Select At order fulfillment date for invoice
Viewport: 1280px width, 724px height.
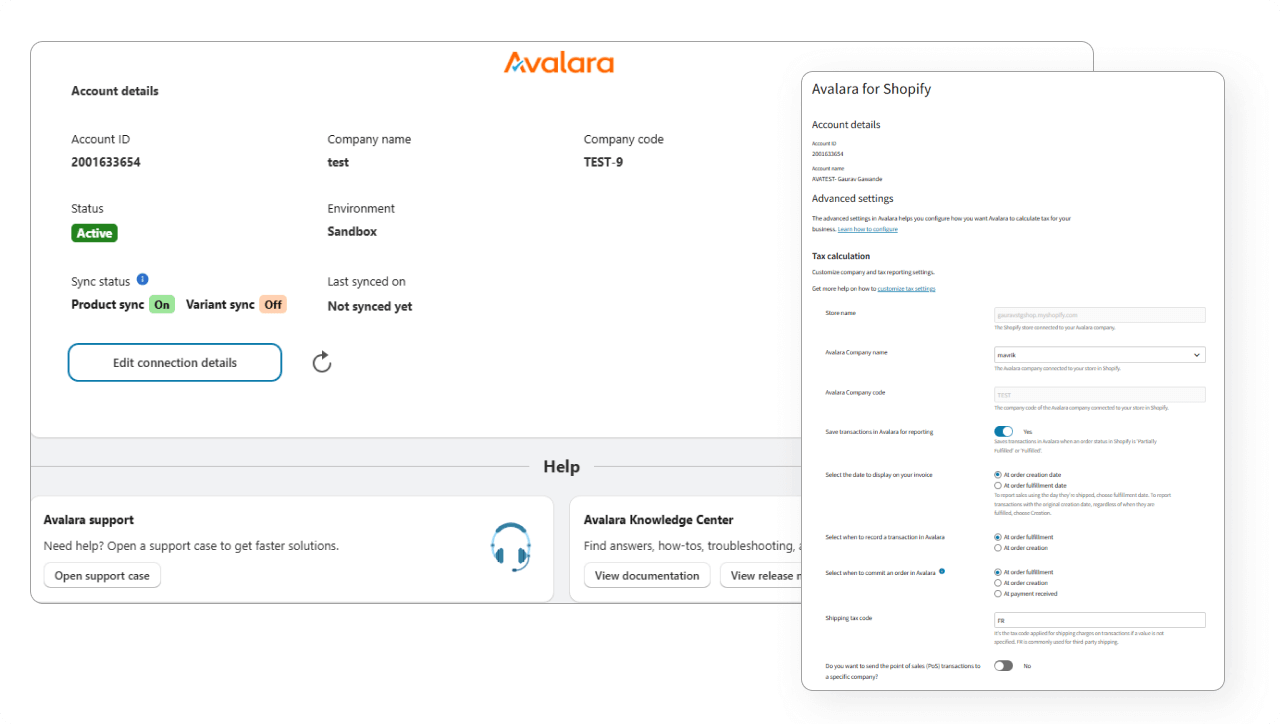pos(998,485)
